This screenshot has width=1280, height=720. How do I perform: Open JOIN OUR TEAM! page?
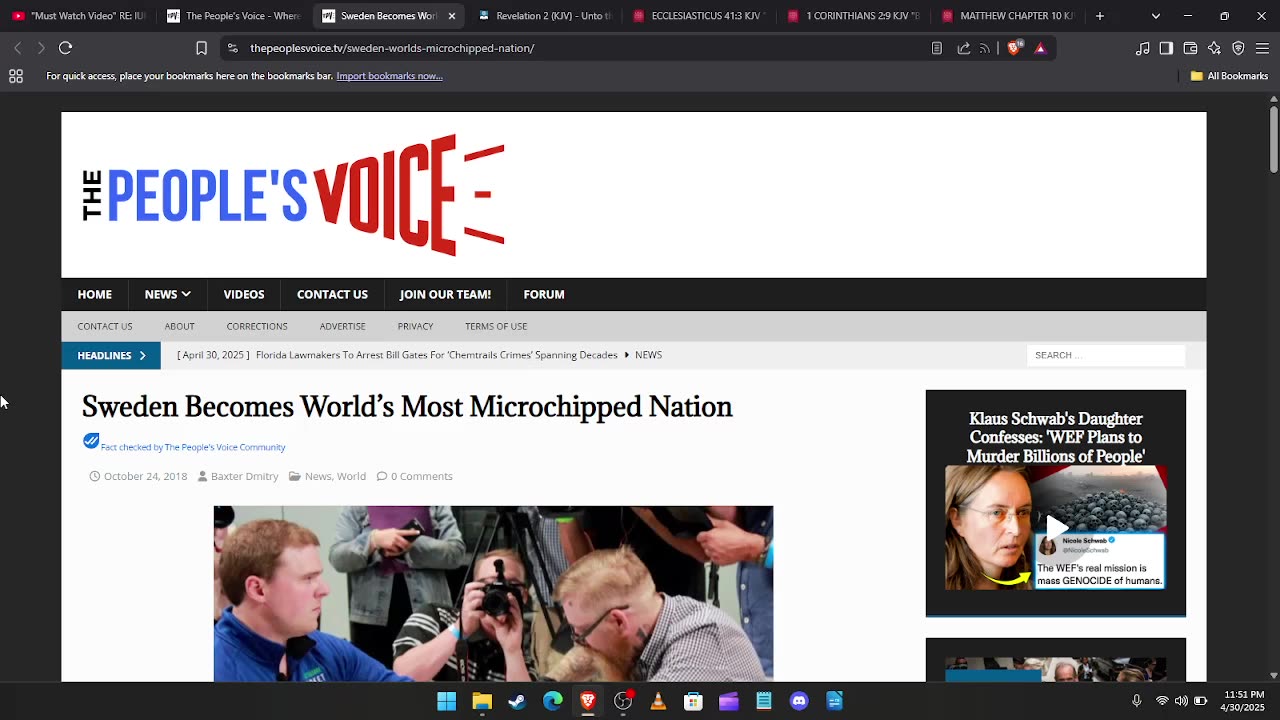[x=445, y=294]
